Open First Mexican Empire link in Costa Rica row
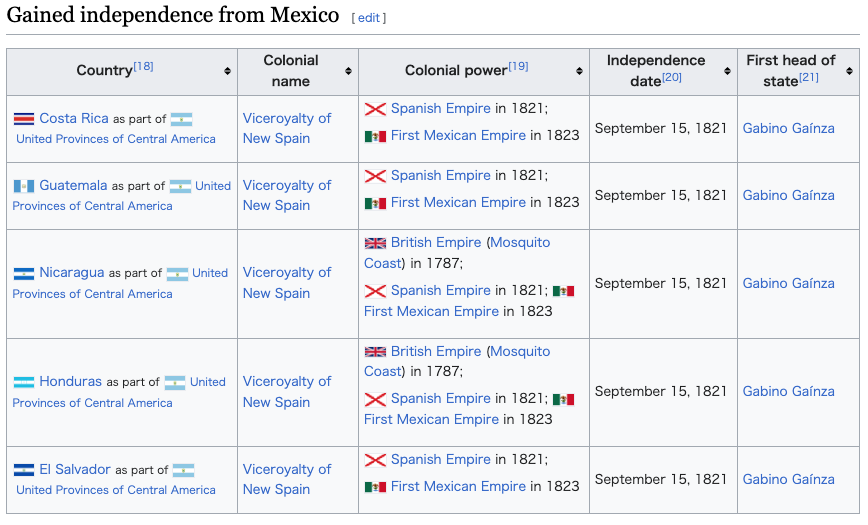The width and height of the screenshot is (868, 525). click(x=458, y=135)
